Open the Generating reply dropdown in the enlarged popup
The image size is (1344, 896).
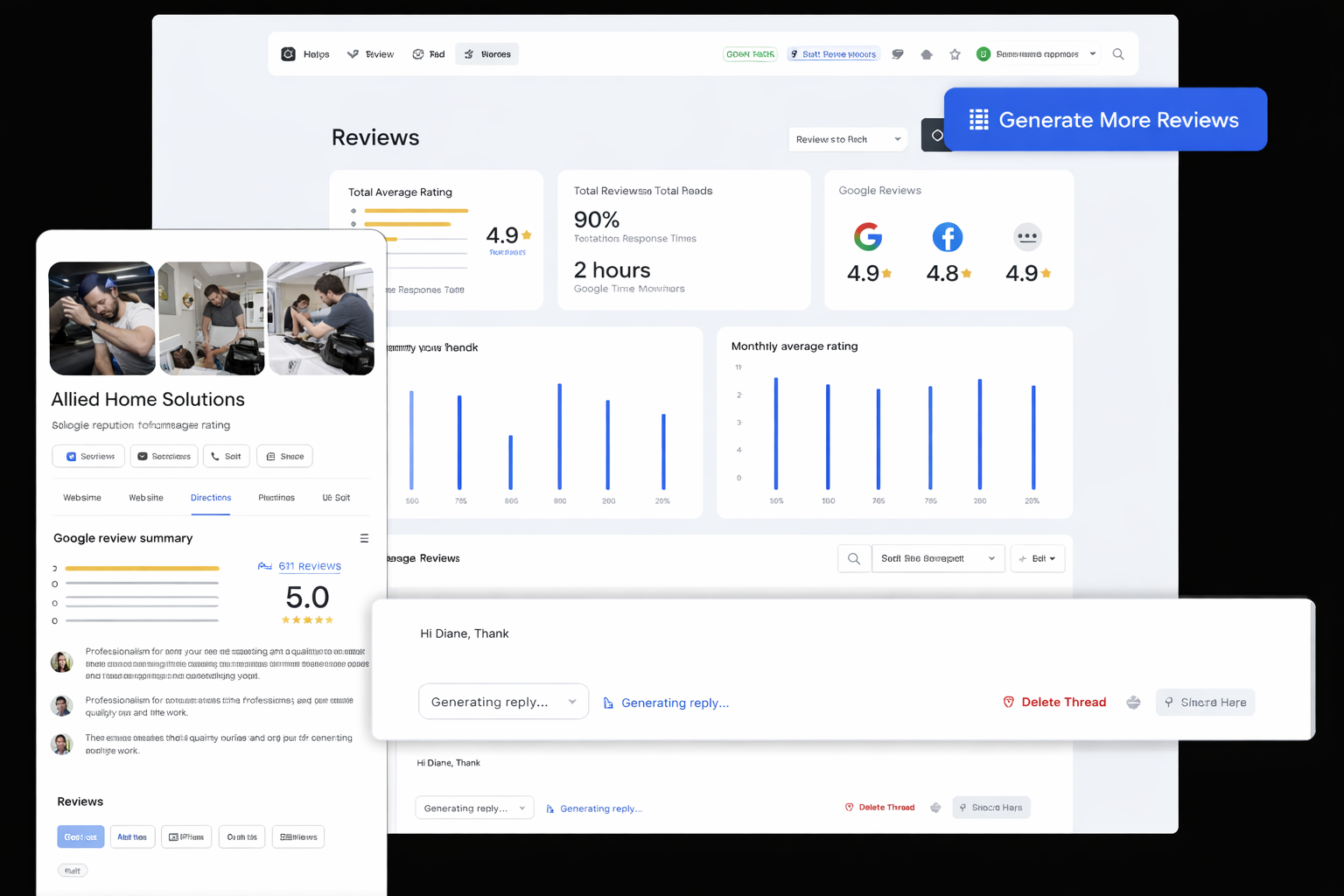click(x=503, y=702)
